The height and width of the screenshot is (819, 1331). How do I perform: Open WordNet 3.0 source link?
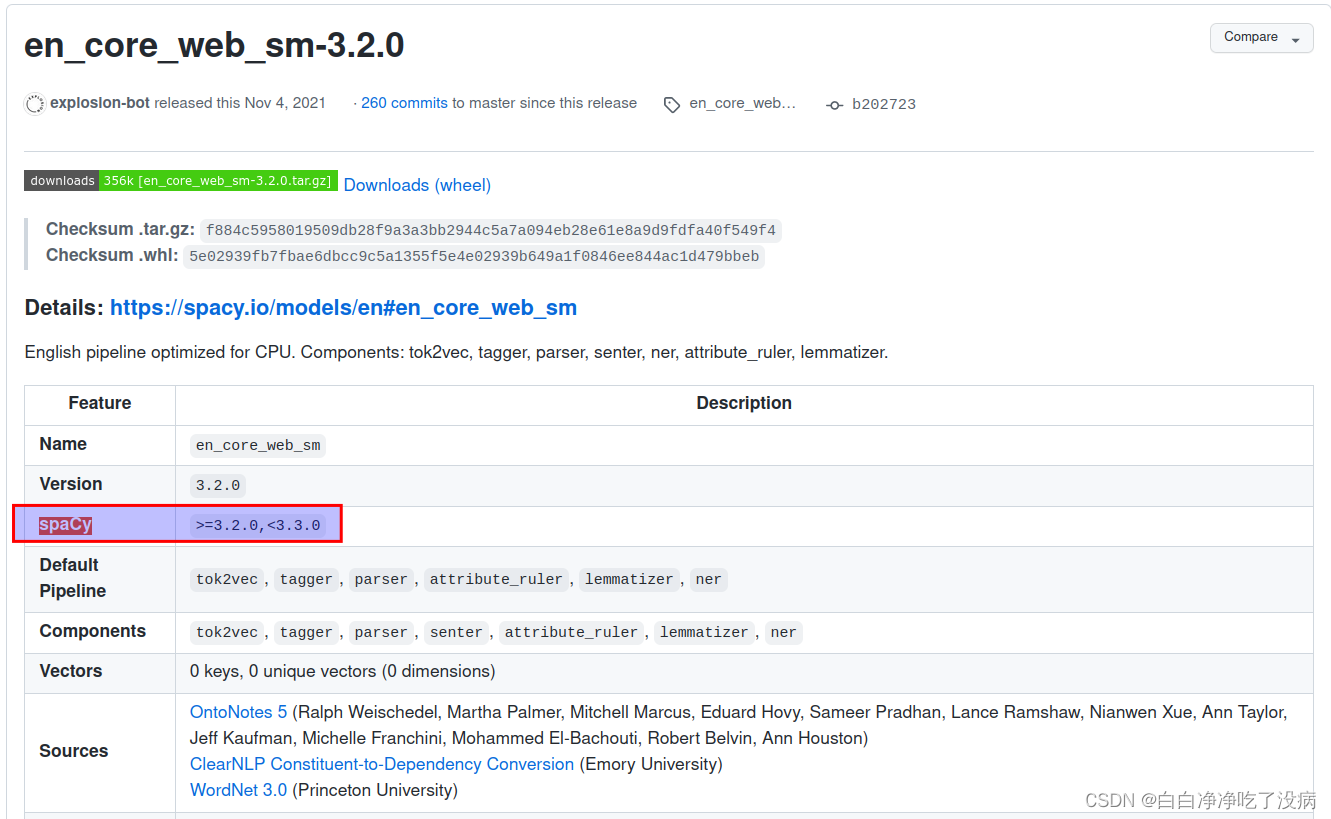[x=238, y=790]
